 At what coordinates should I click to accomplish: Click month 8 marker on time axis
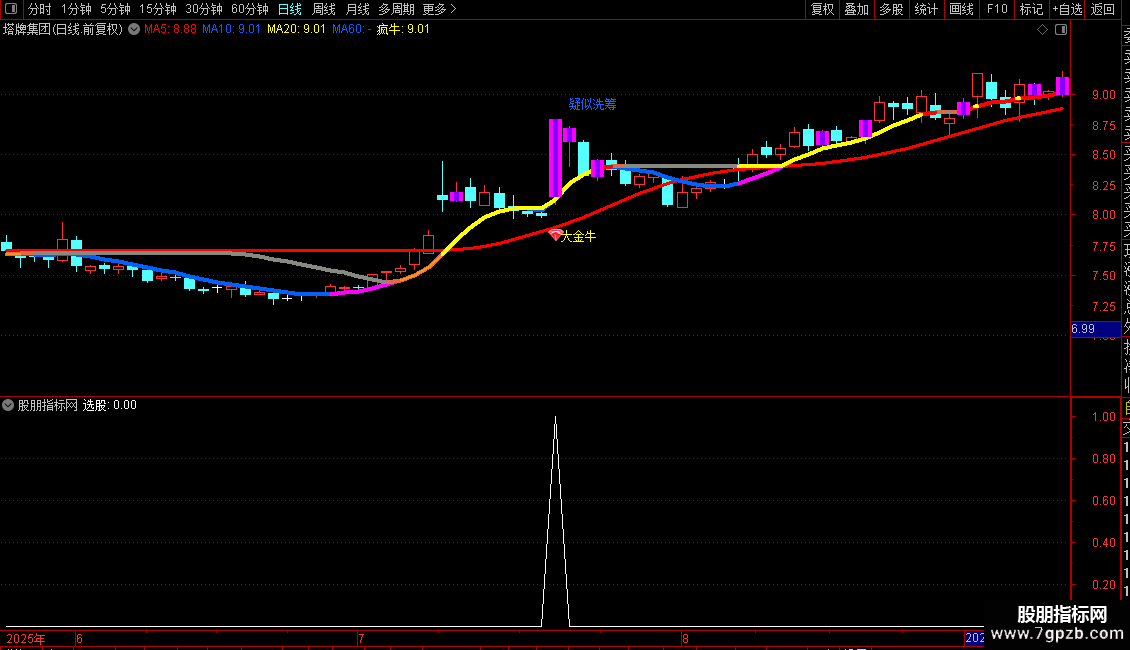click(x=685, y=638)
